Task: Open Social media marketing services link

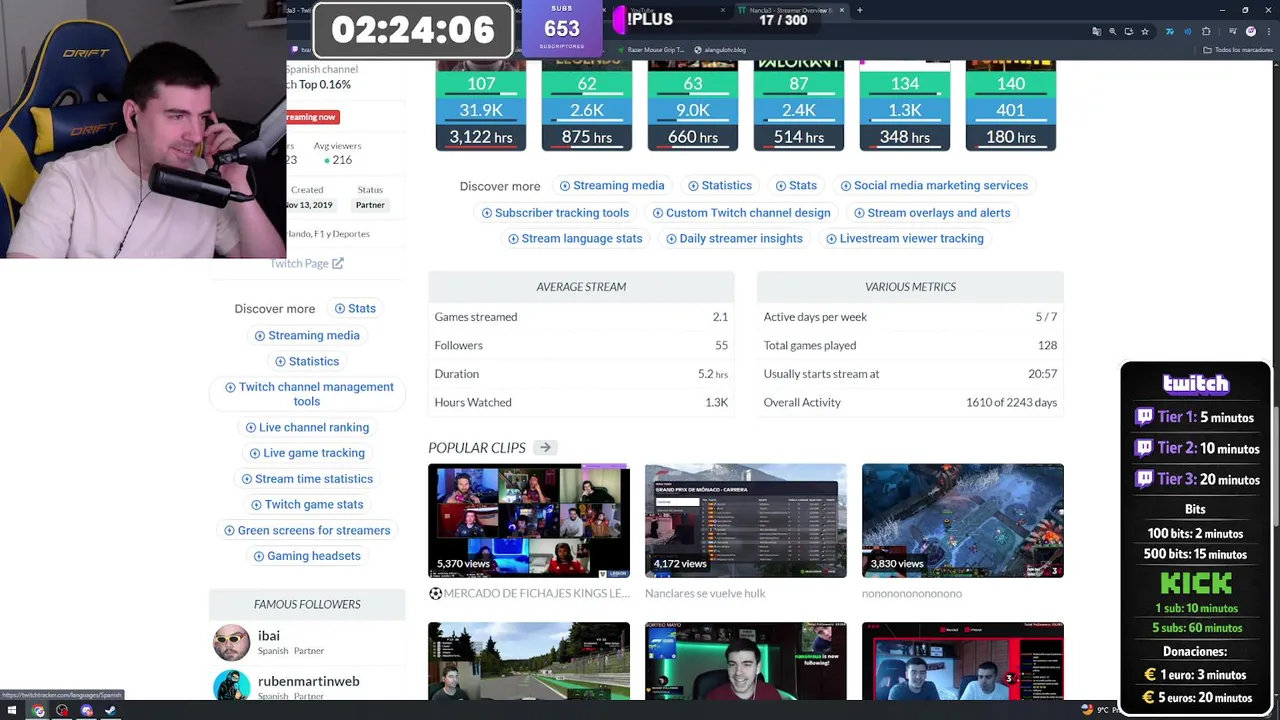Action: tap(934, 185)
